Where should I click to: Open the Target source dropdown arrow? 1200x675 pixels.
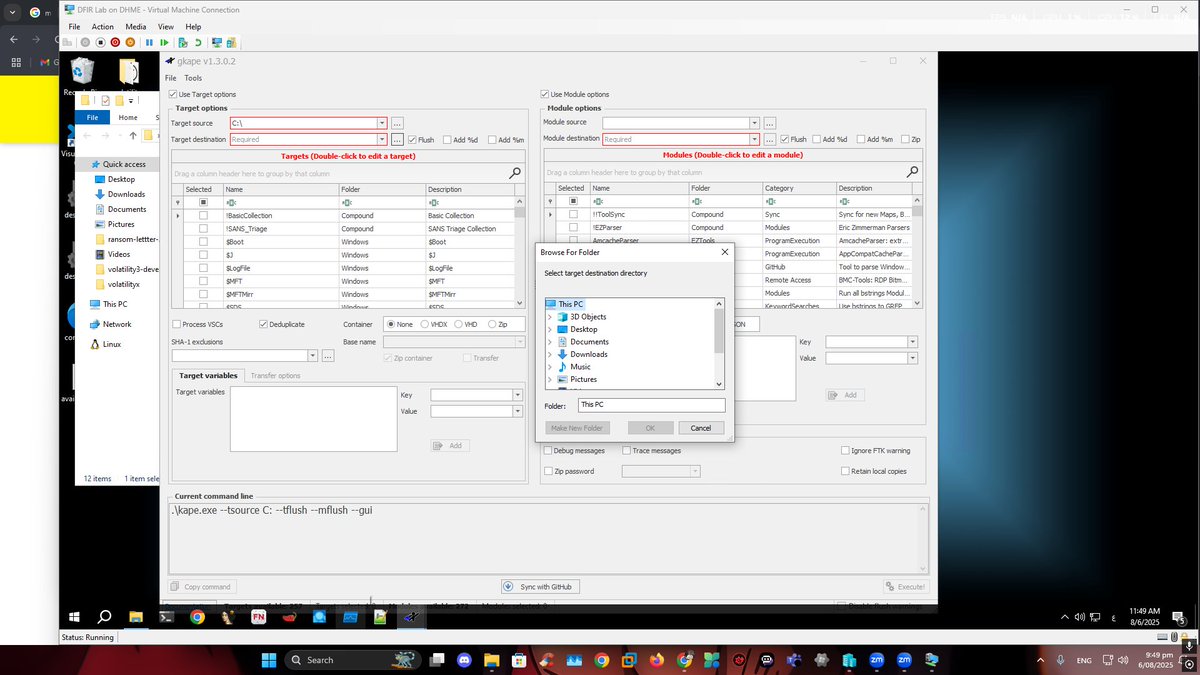pyautogui.click(x=381, y=123)
